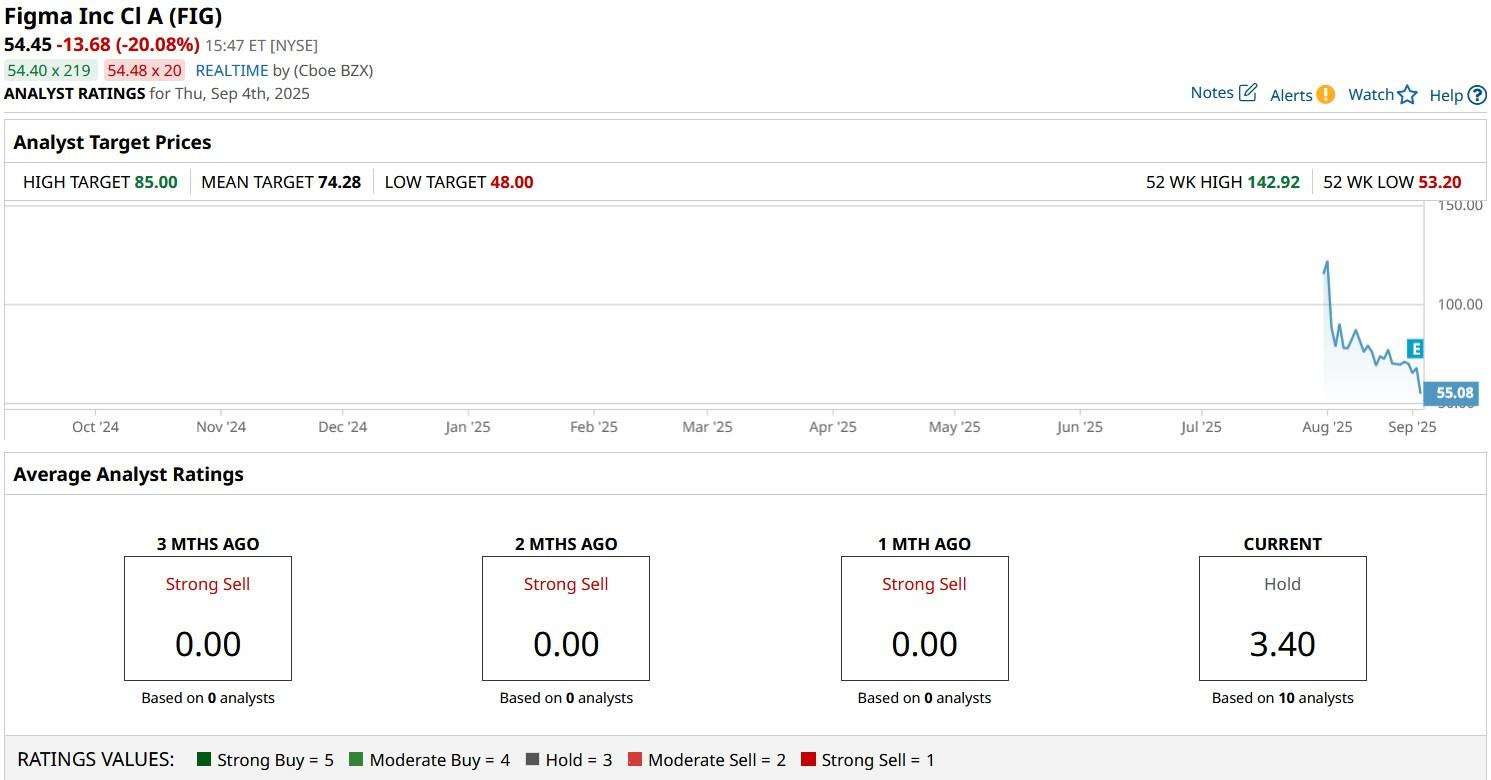Screen dimensions: 1491x780
Task: Click the 'Strong Sell = 1' legend text
Action: [878, 760]
